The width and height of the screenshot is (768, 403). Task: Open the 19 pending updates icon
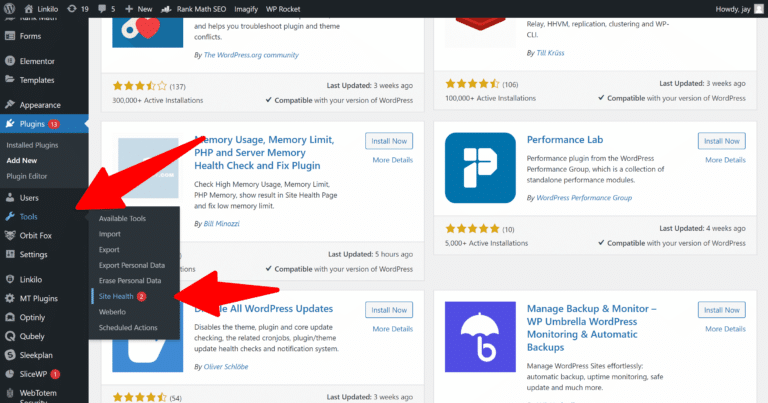[78, 9]
